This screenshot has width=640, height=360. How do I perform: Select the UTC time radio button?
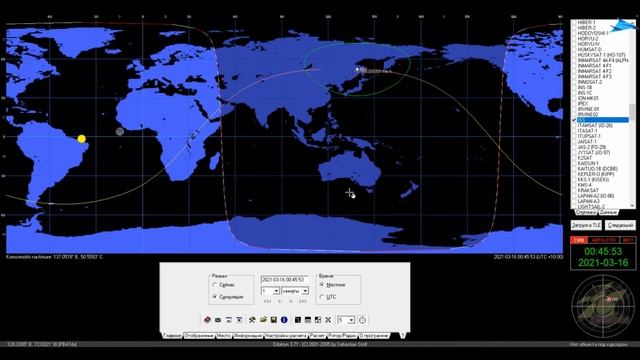click(x=322, y=297)
